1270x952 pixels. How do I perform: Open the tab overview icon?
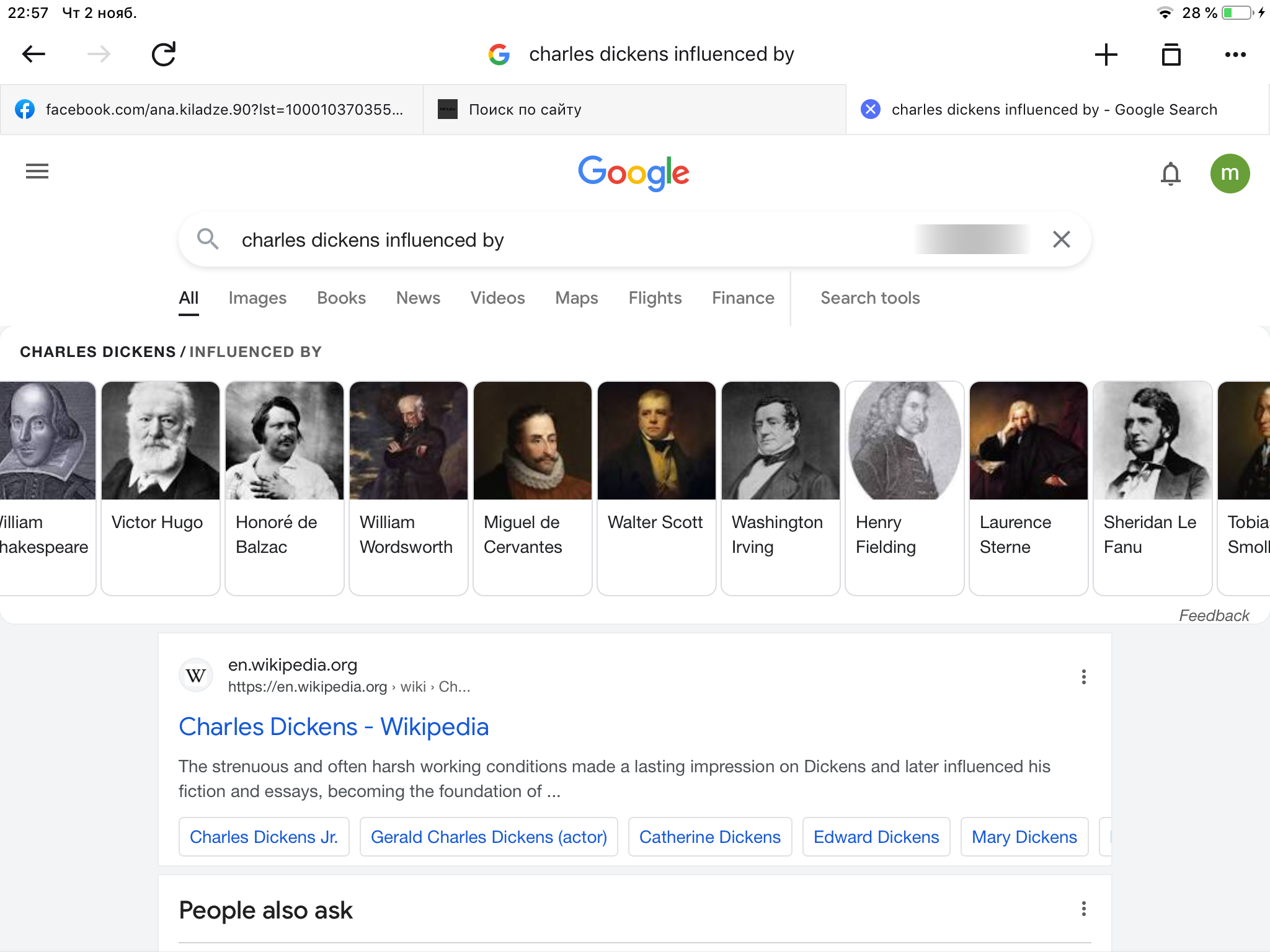pyautogui.click(x=1171, y=55)
